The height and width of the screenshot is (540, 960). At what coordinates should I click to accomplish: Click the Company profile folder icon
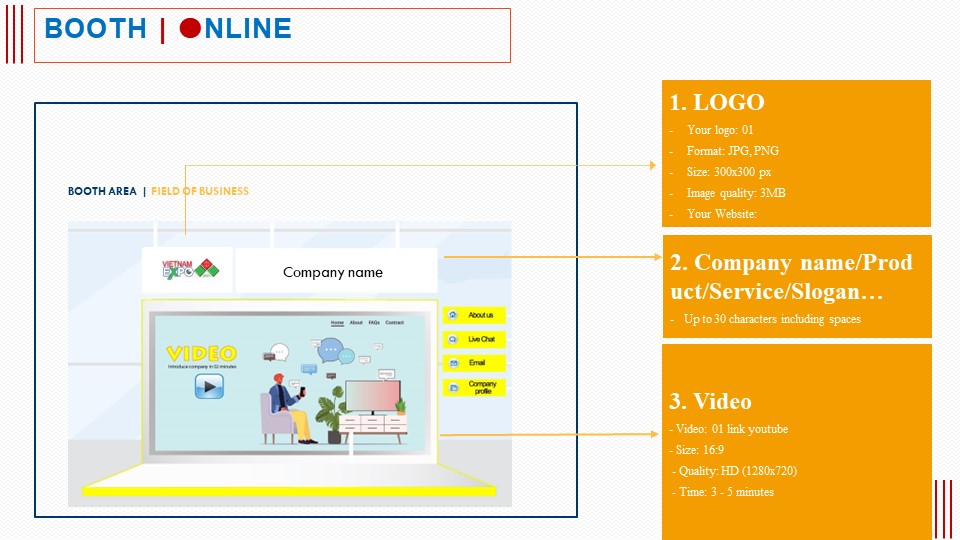coord(453,387)
